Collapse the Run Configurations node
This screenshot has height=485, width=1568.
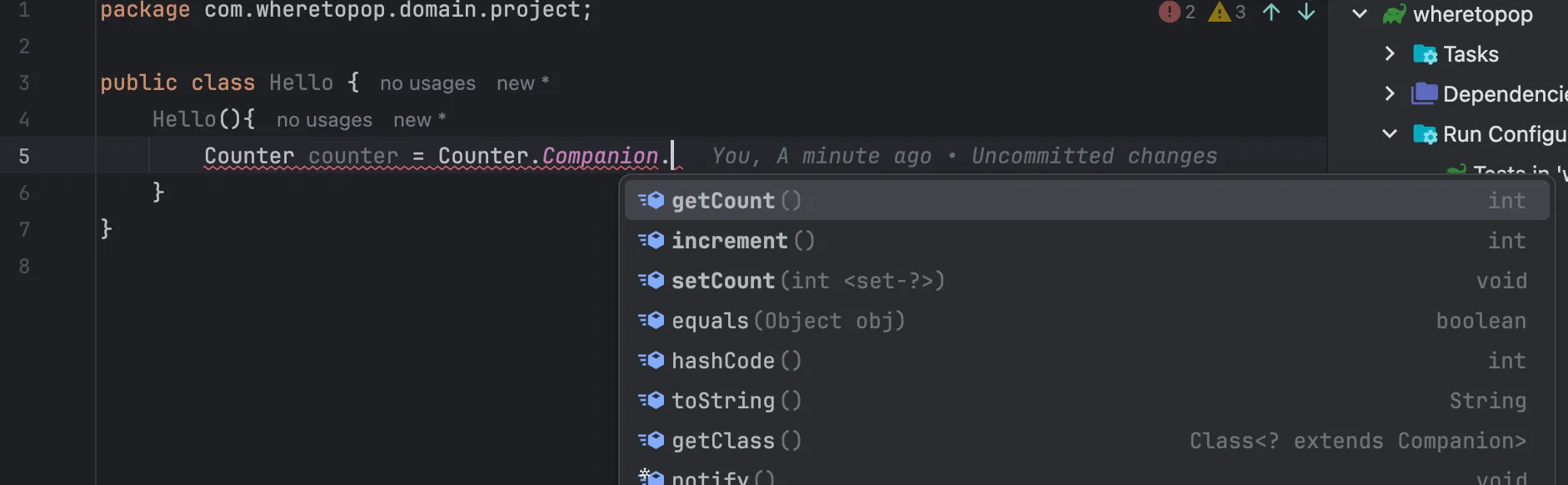[x=1389, y=134]
